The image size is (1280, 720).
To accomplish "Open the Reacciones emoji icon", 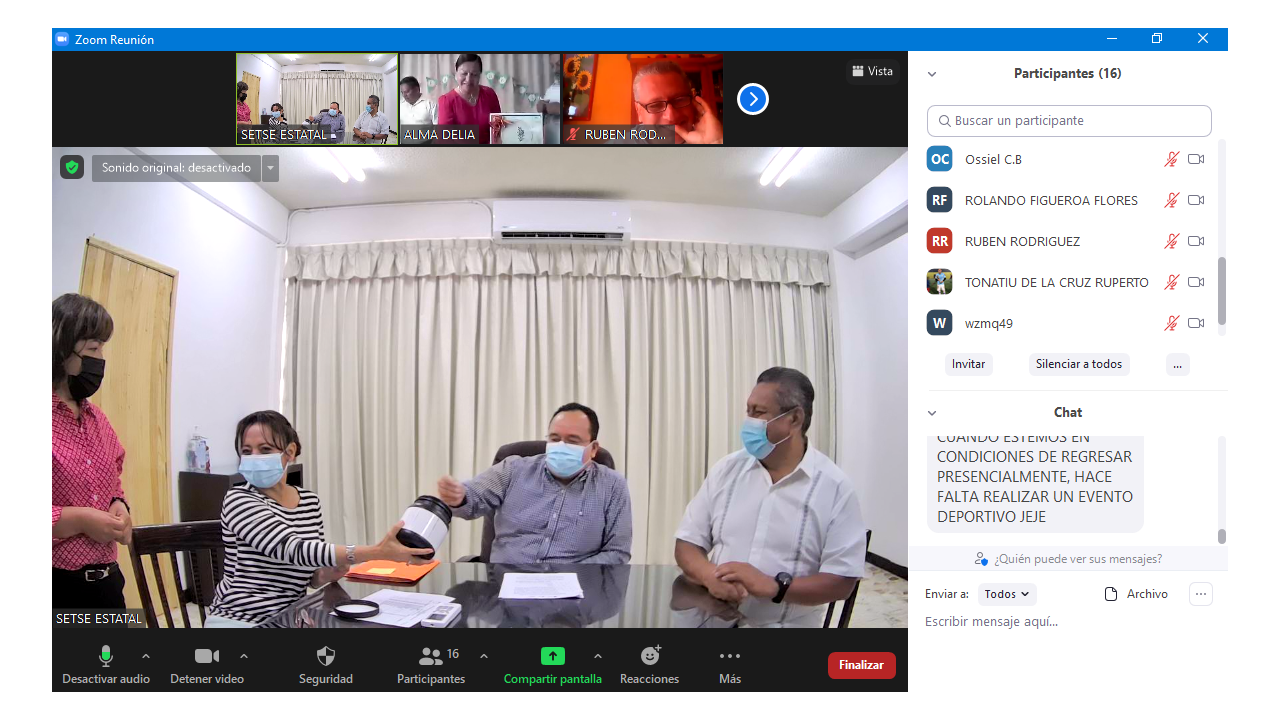I will (x=650, y=656).
